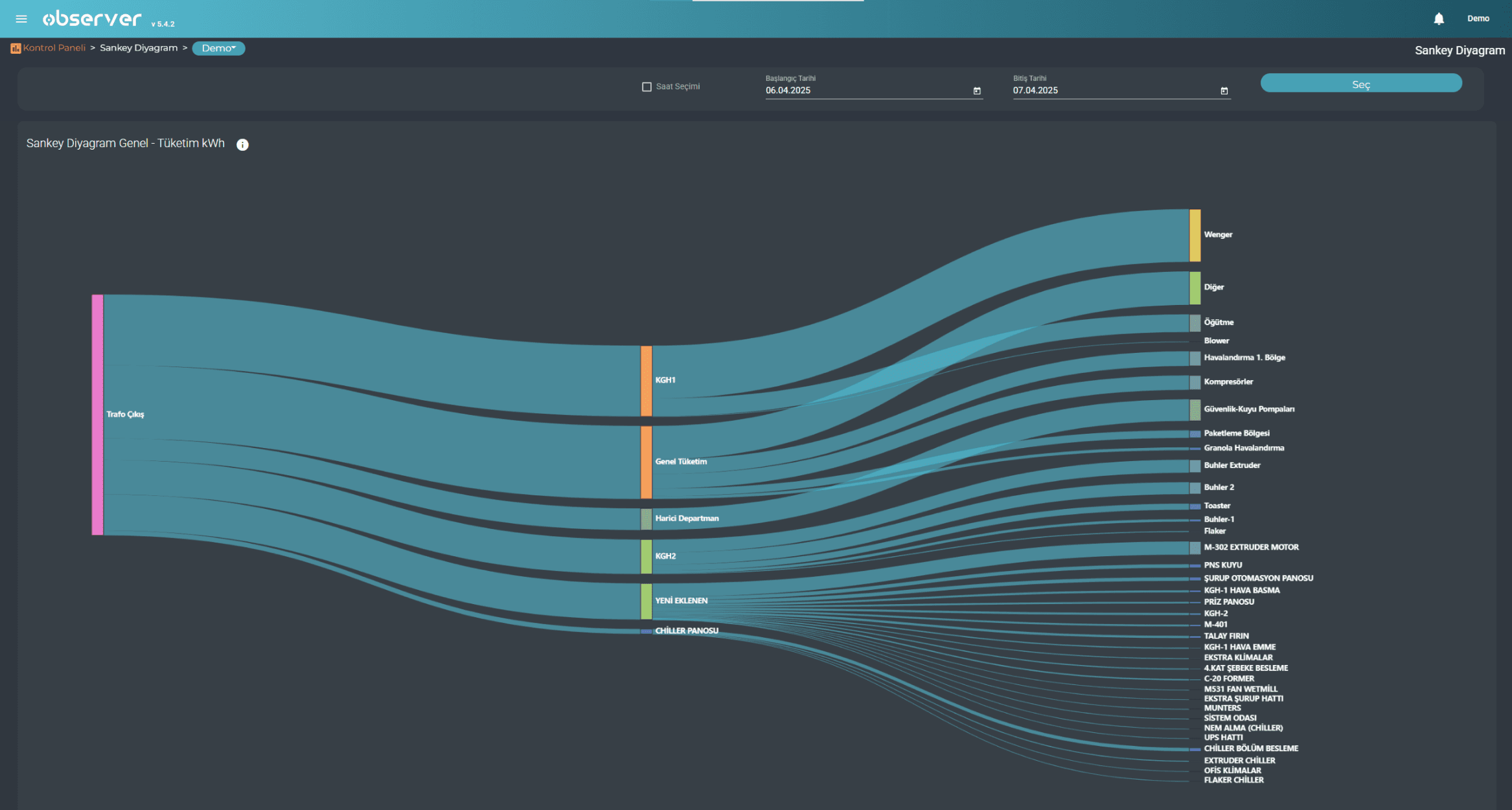Open the chart info icon
The height and width of the screenshot is (810, 1512).
coord(242,144)
